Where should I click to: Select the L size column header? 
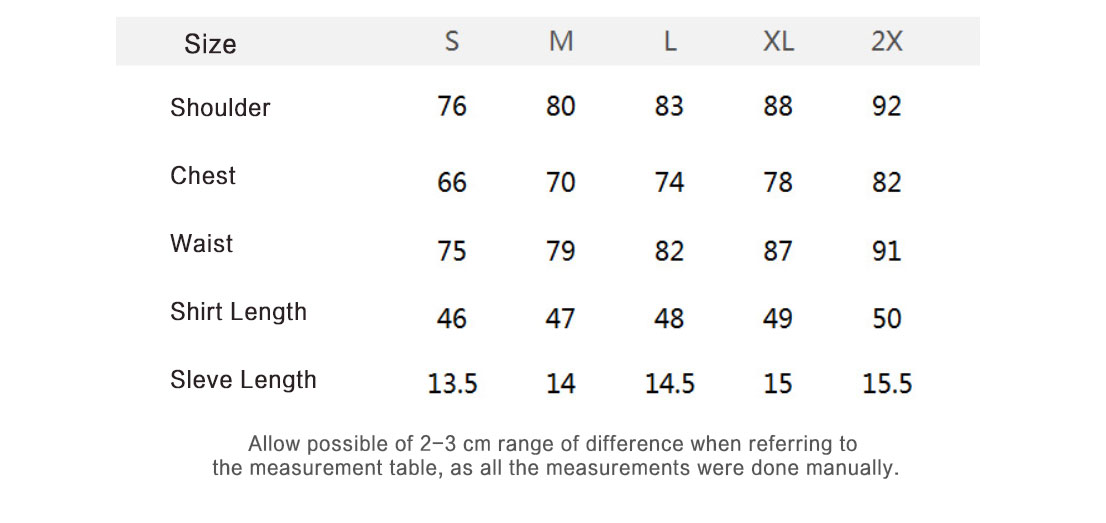point(670,42)
